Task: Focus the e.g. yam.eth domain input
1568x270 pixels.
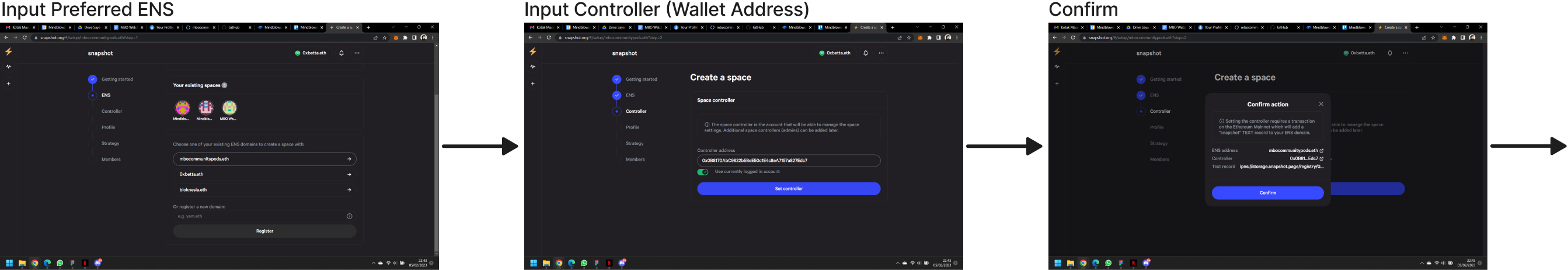Action: point(259,216)
